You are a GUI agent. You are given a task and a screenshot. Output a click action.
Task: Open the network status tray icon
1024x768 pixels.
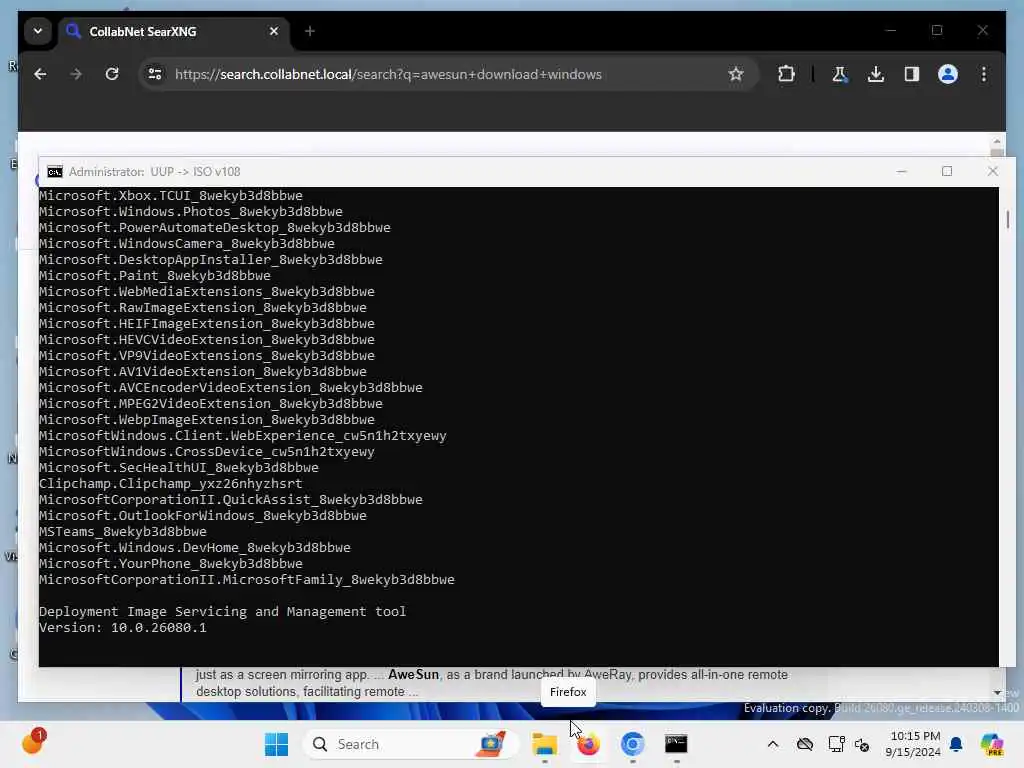pos(836,744)
